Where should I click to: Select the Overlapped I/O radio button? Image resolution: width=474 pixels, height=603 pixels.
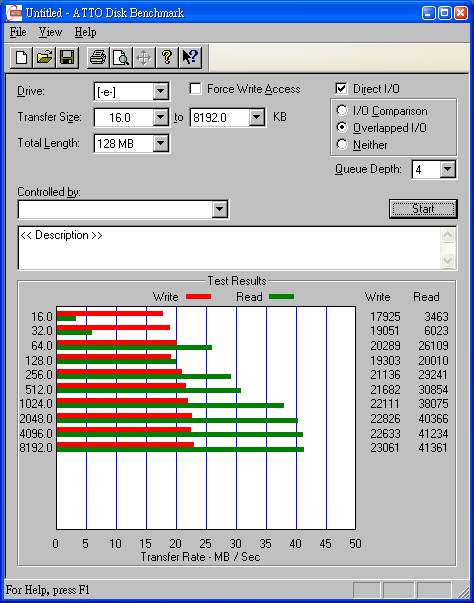342,127
